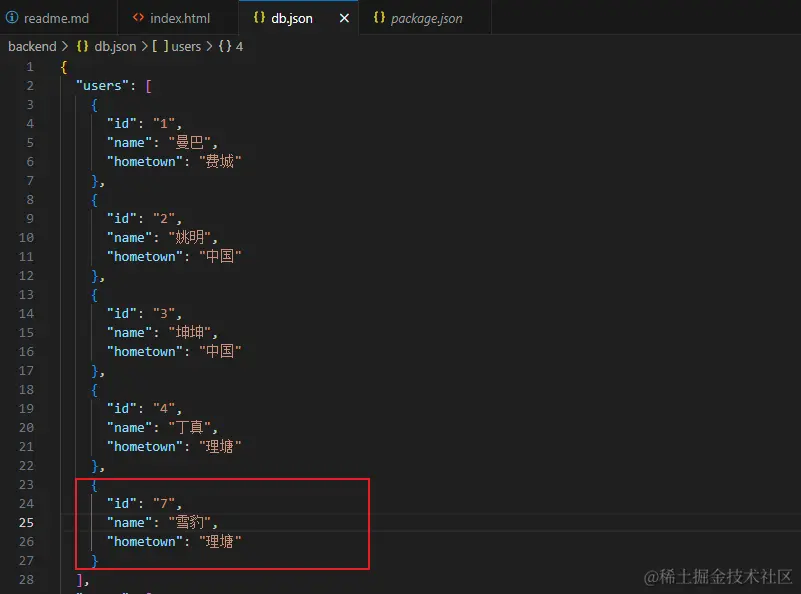This screenshot has width=801, height=594.
Task: Click the closing brace on line 12
Action: (x=95, y=276)
